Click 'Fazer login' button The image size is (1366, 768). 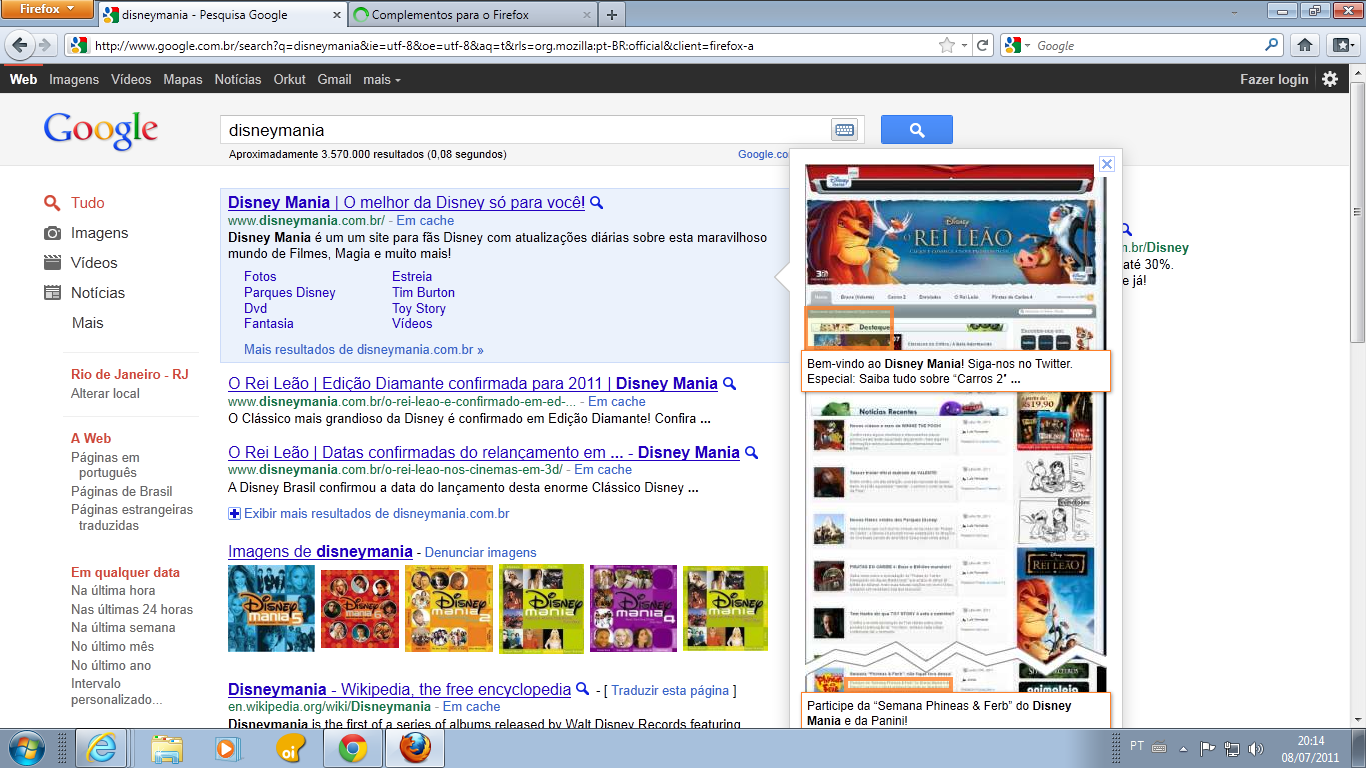coord(1273,79)
